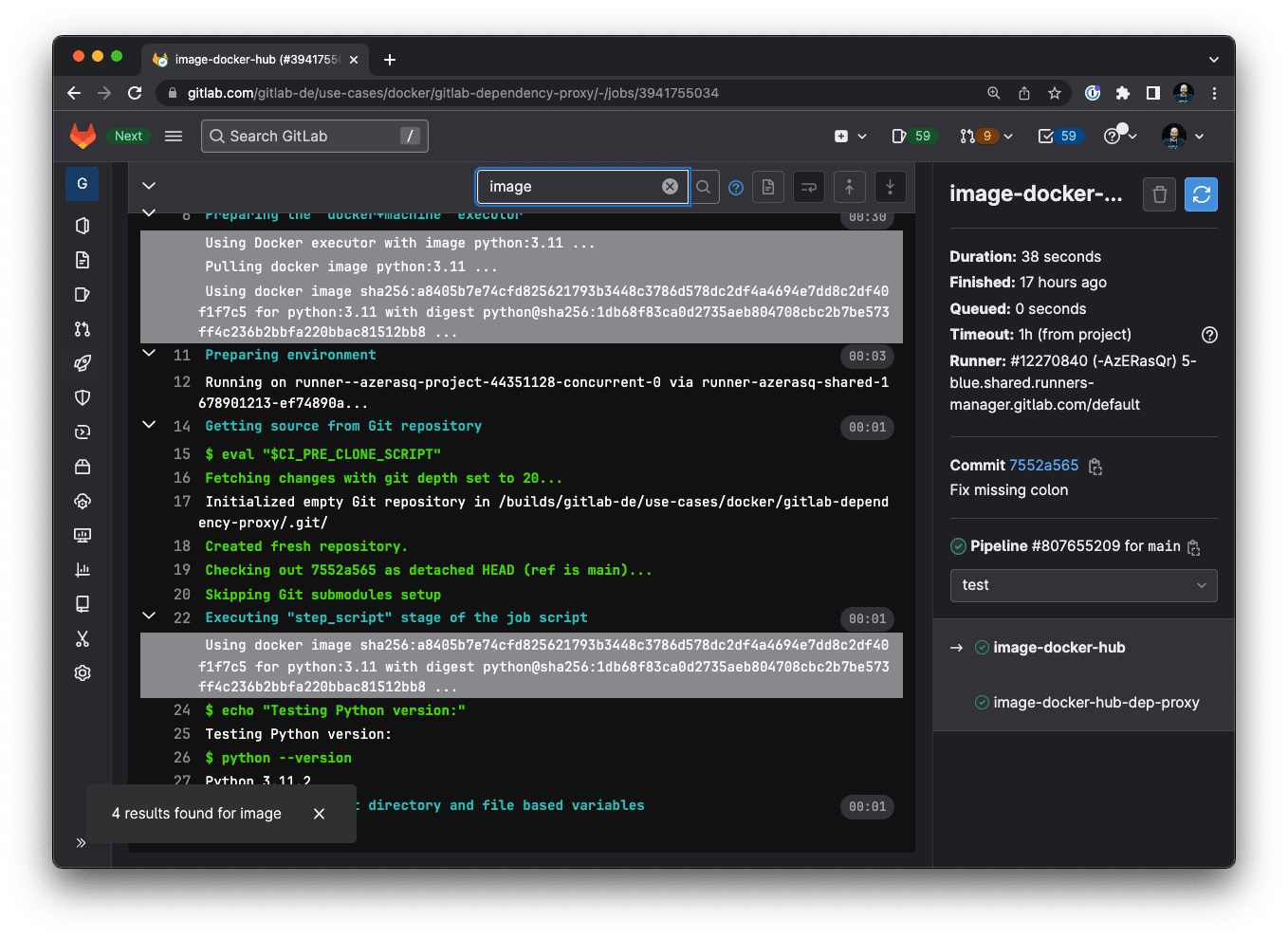This screenshot has width=1288, height=938.
Task: Click the browser address bar URL
Action: (452, 93)
